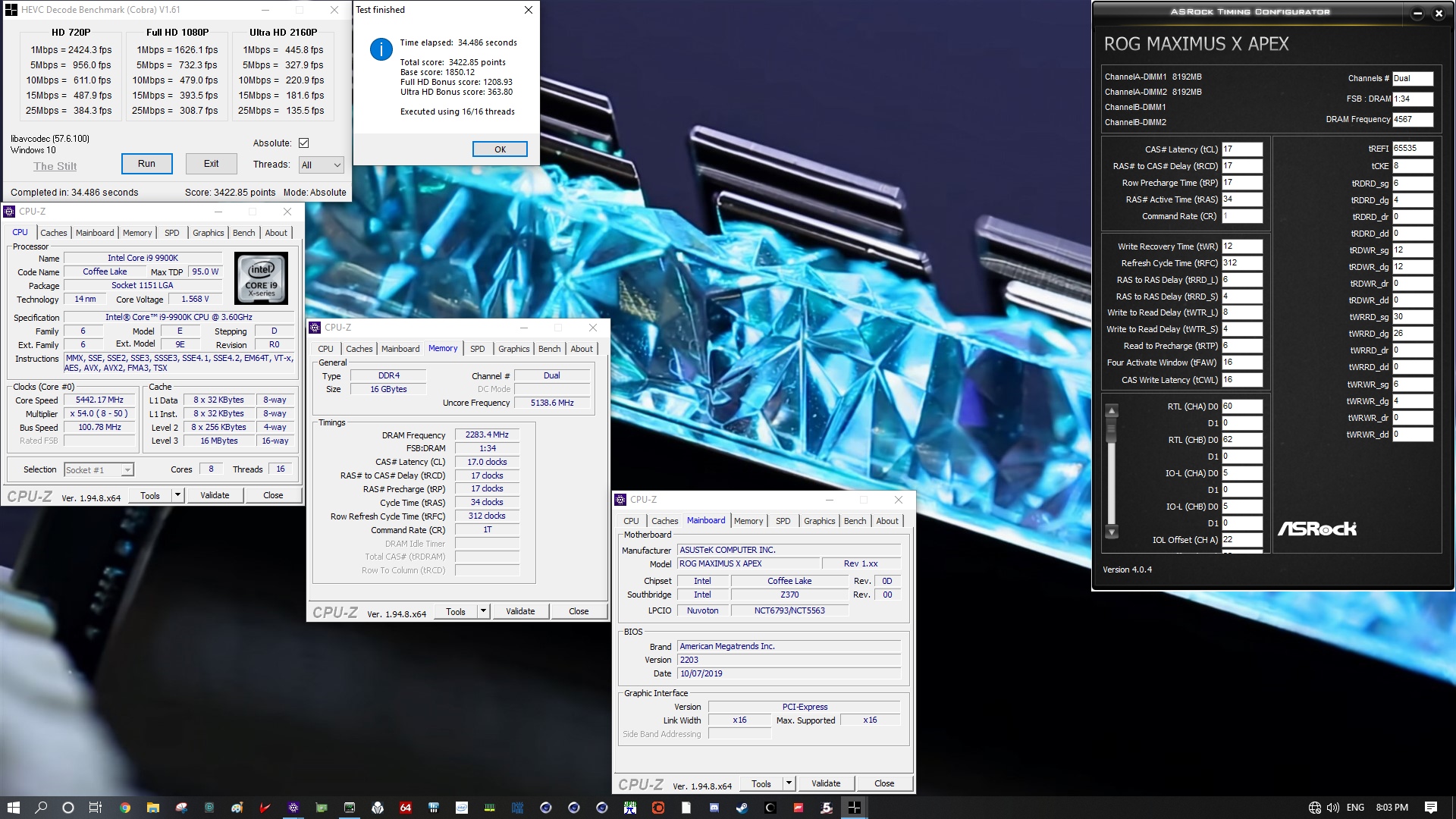Click DRAM Frequency value 2283.4 MHz

(x=487, y=435)
